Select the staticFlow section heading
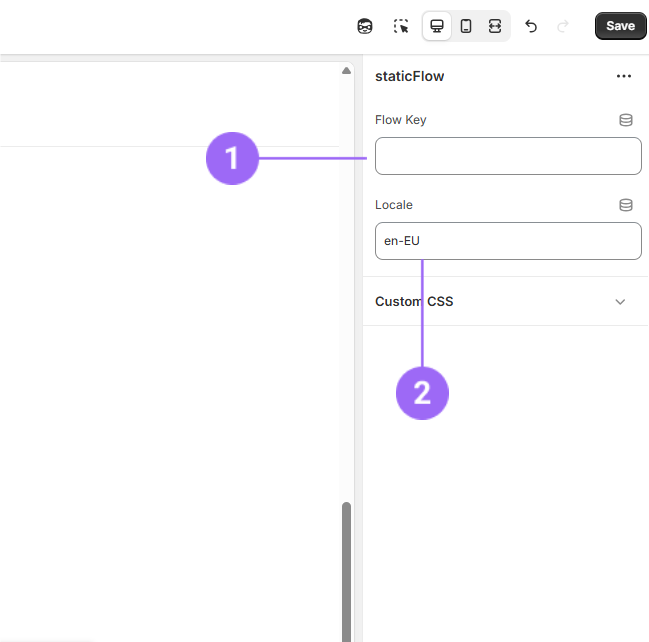649x642 pixels. 410,76
